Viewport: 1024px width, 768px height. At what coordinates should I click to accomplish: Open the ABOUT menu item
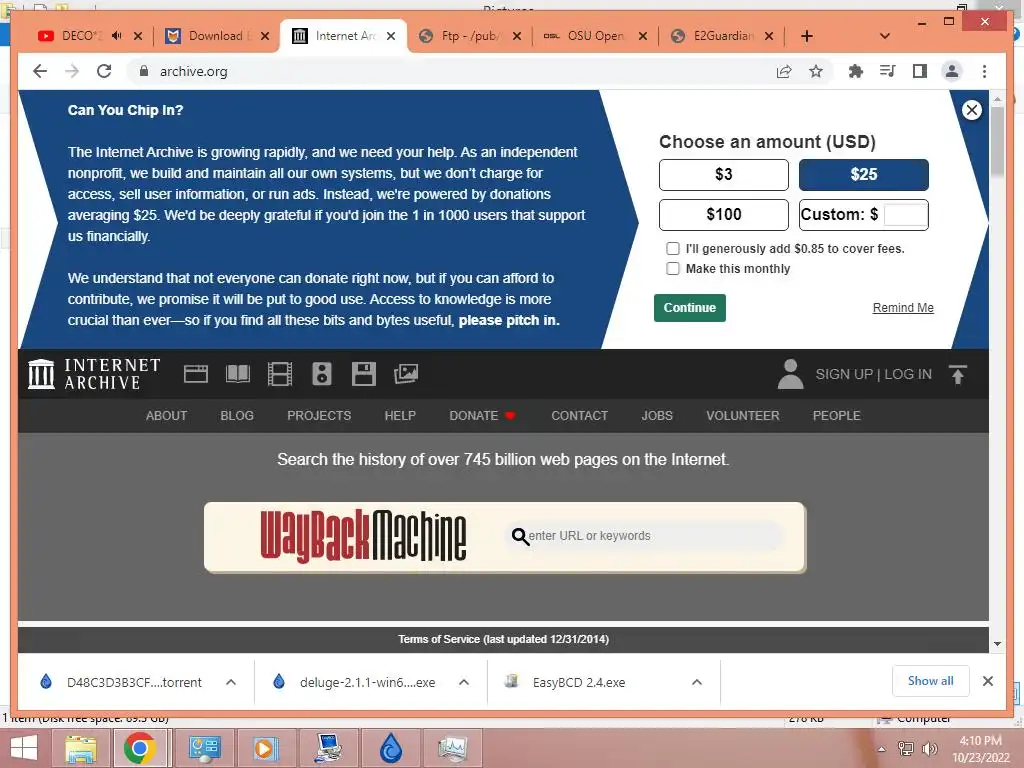[166, 415]
